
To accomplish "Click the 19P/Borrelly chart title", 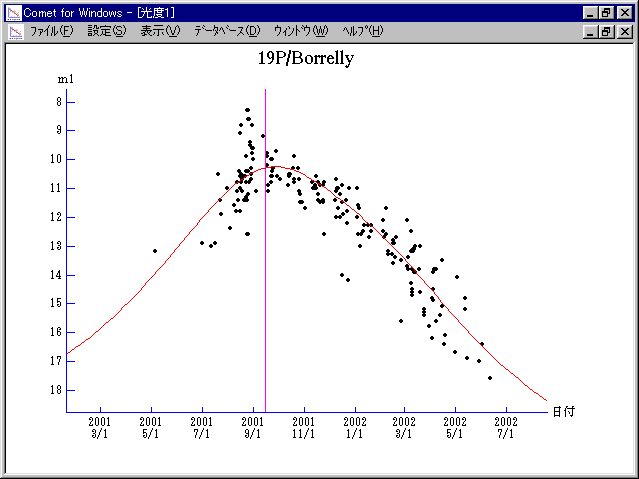I will point(306,58).
